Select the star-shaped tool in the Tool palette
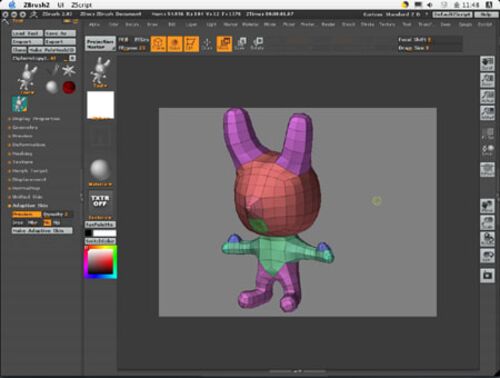 pos(68,70)
